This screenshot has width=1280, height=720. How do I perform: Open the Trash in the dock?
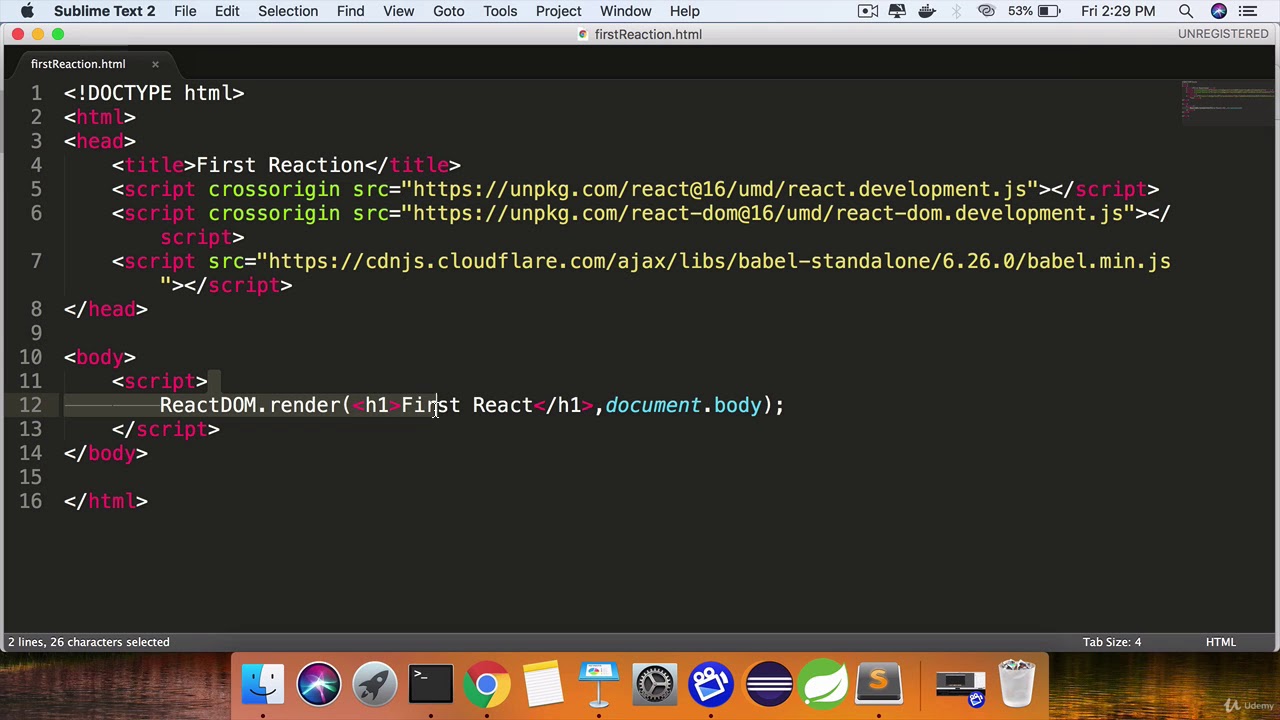pos(1017,684)
